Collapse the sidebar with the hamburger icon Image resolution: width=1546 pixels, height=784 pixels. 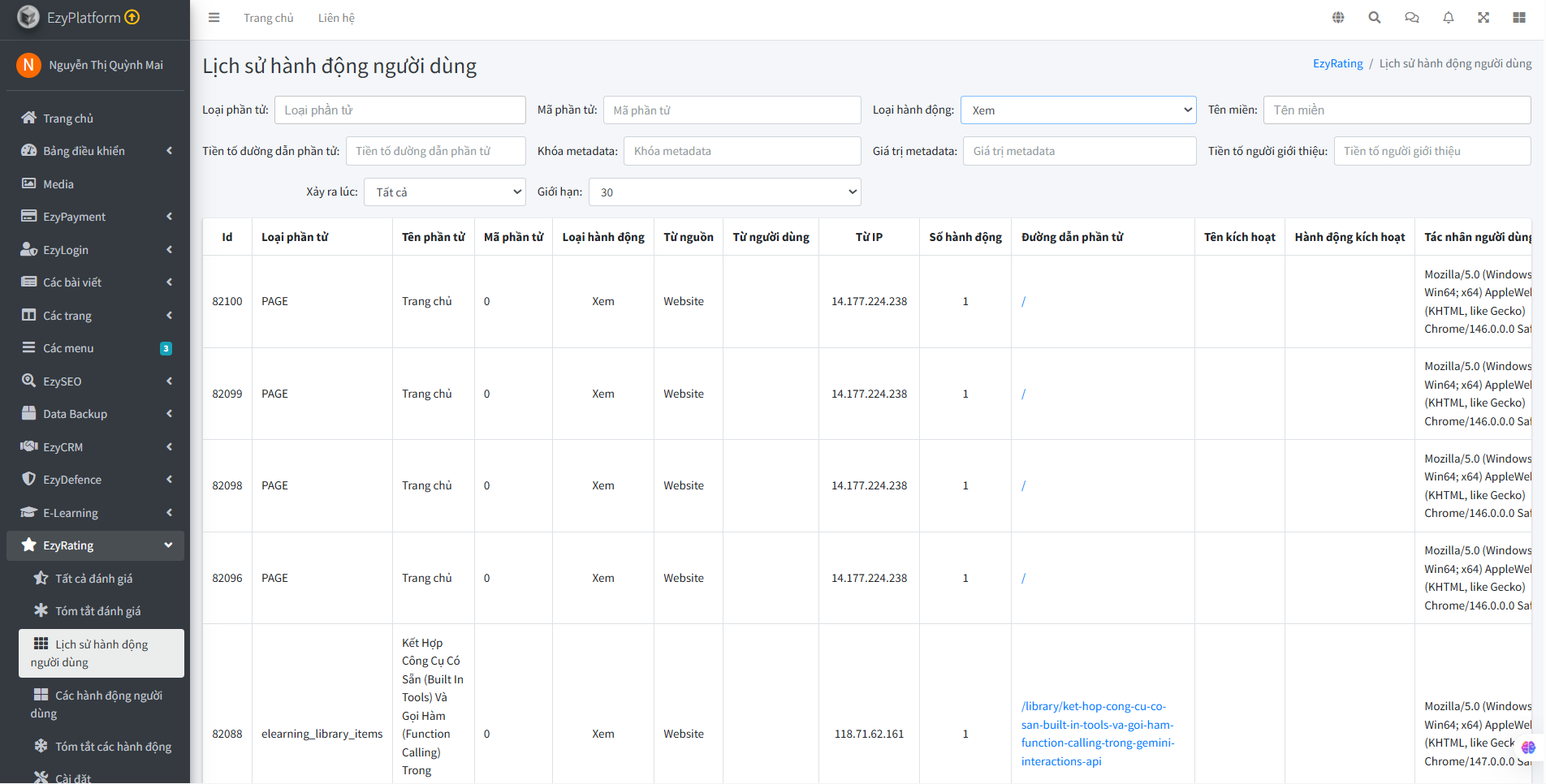(x=214, y=17)
